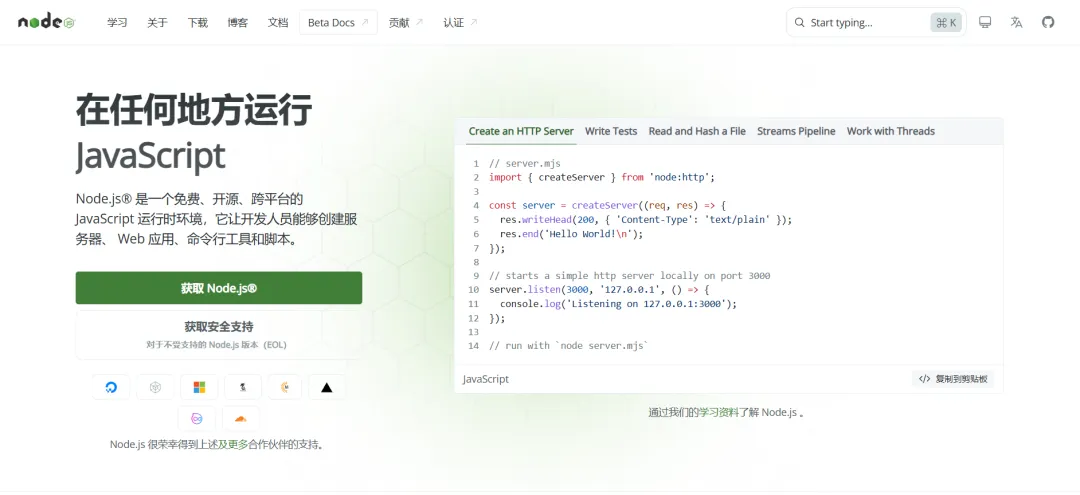Open the orange crescent partner logo
Image resolution: width=1080 pixels, height=495 pixels.
tap(284, 388)
